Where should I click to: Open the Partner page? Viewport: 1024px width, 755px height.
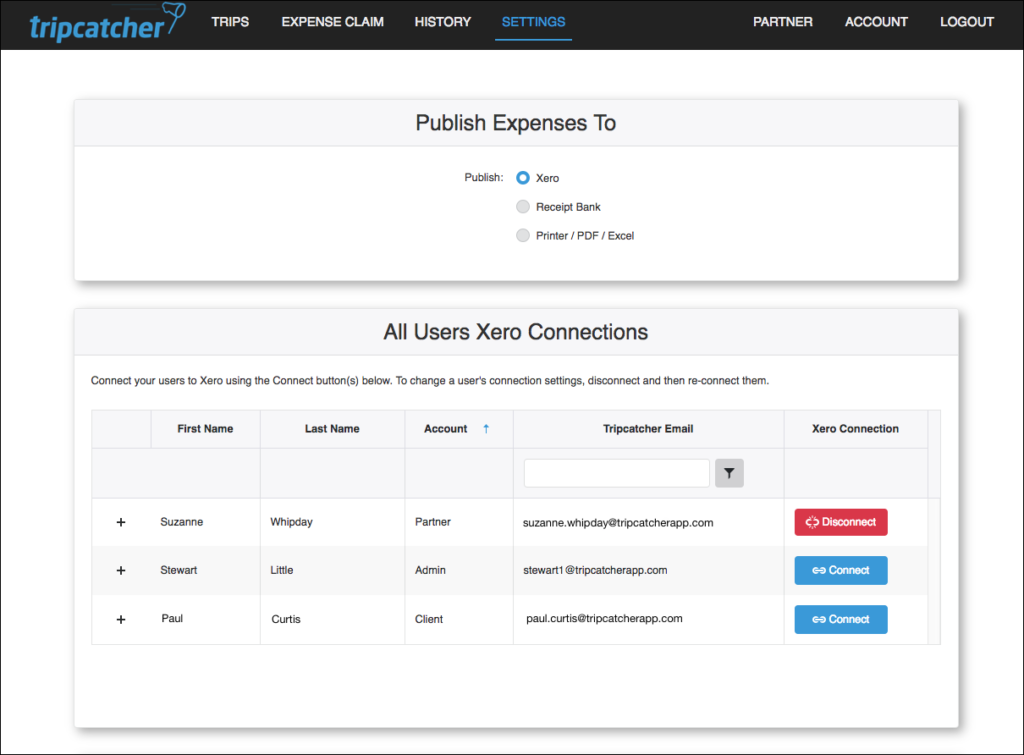click(x=782, y=22)
